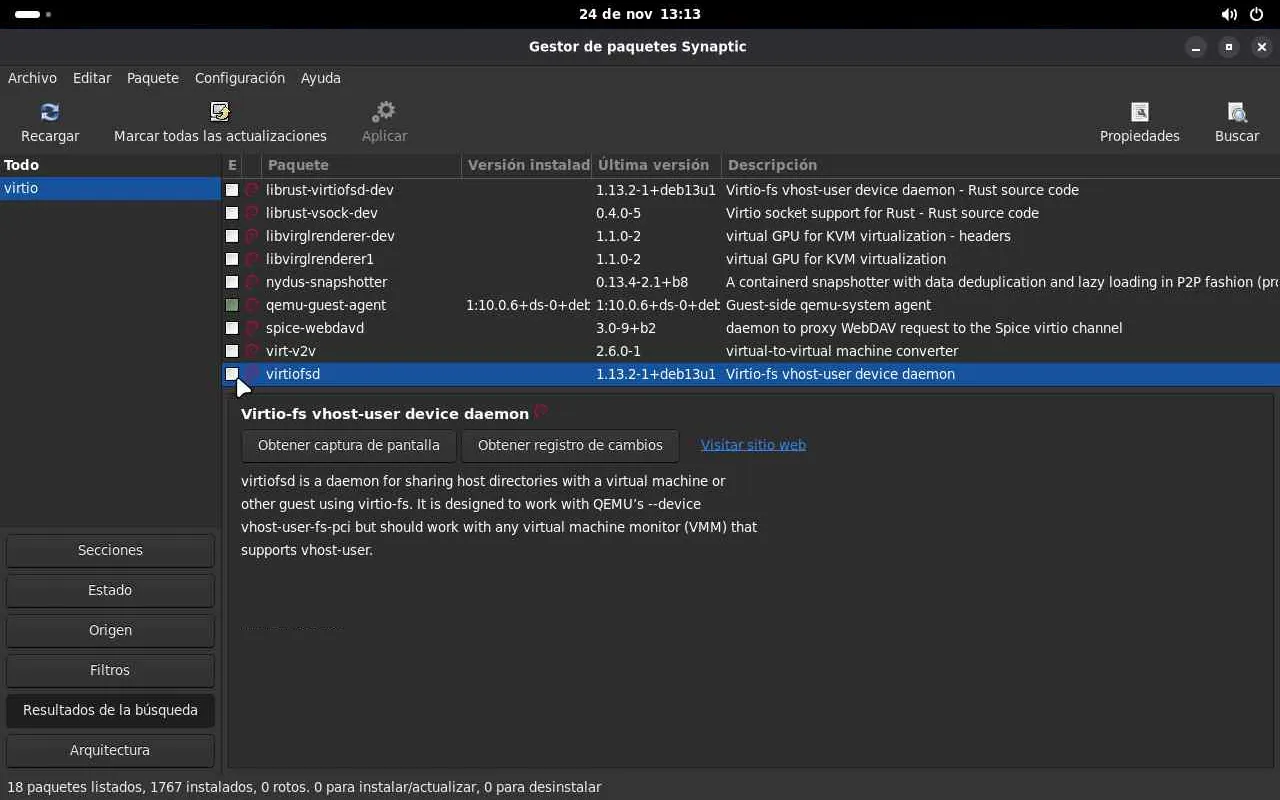1280x800 pixels.
Task: Sort by the Descripción column header
Action: 772,165
